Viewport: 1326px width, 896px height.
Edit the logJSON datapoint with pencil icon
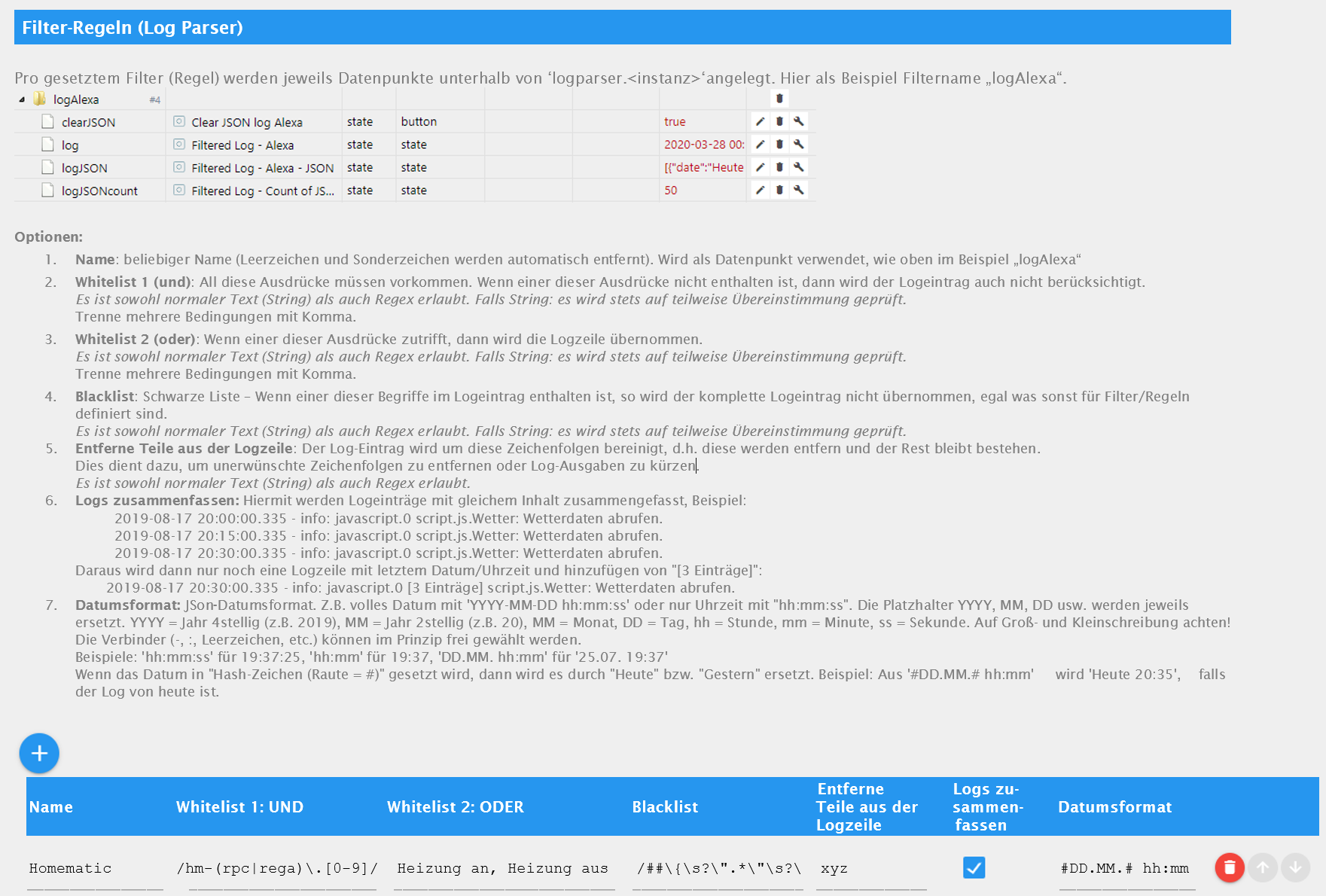pyautogui.click(x=761, y=167)
